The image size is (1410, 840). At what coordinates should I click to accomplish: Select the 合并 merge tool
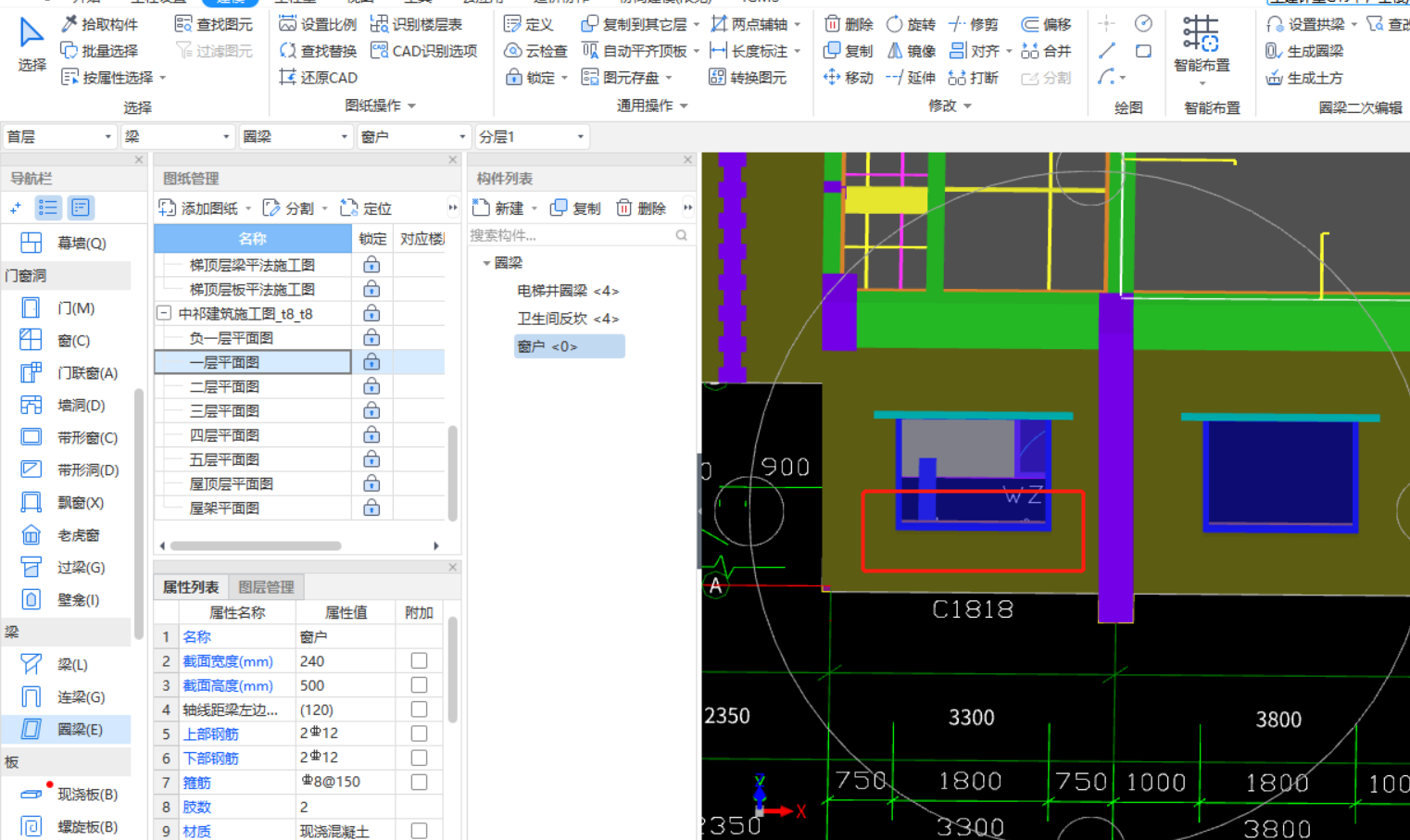(1046, 51)
